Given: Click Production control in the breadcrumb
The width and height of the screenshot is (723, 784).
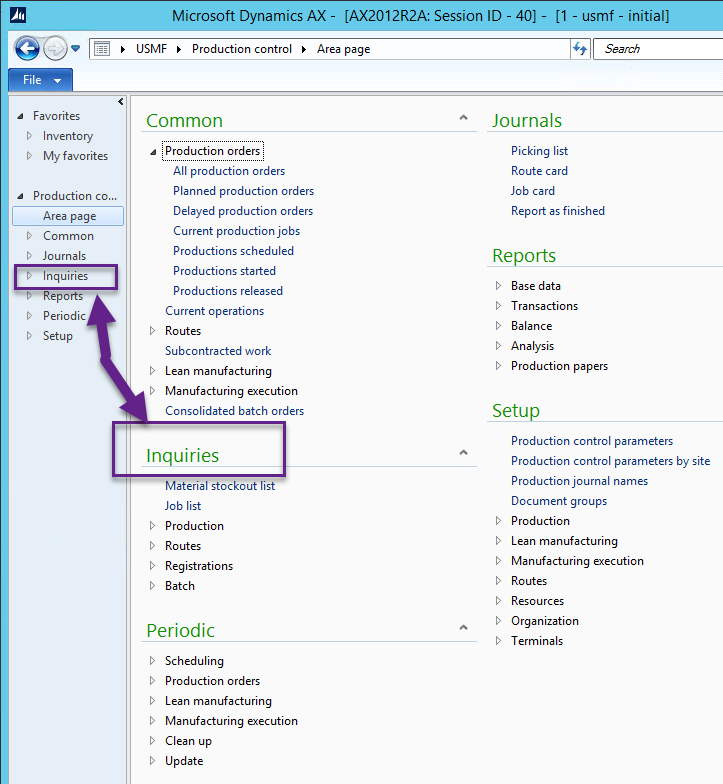Looking at the screenshot, I should click(242, 49).
